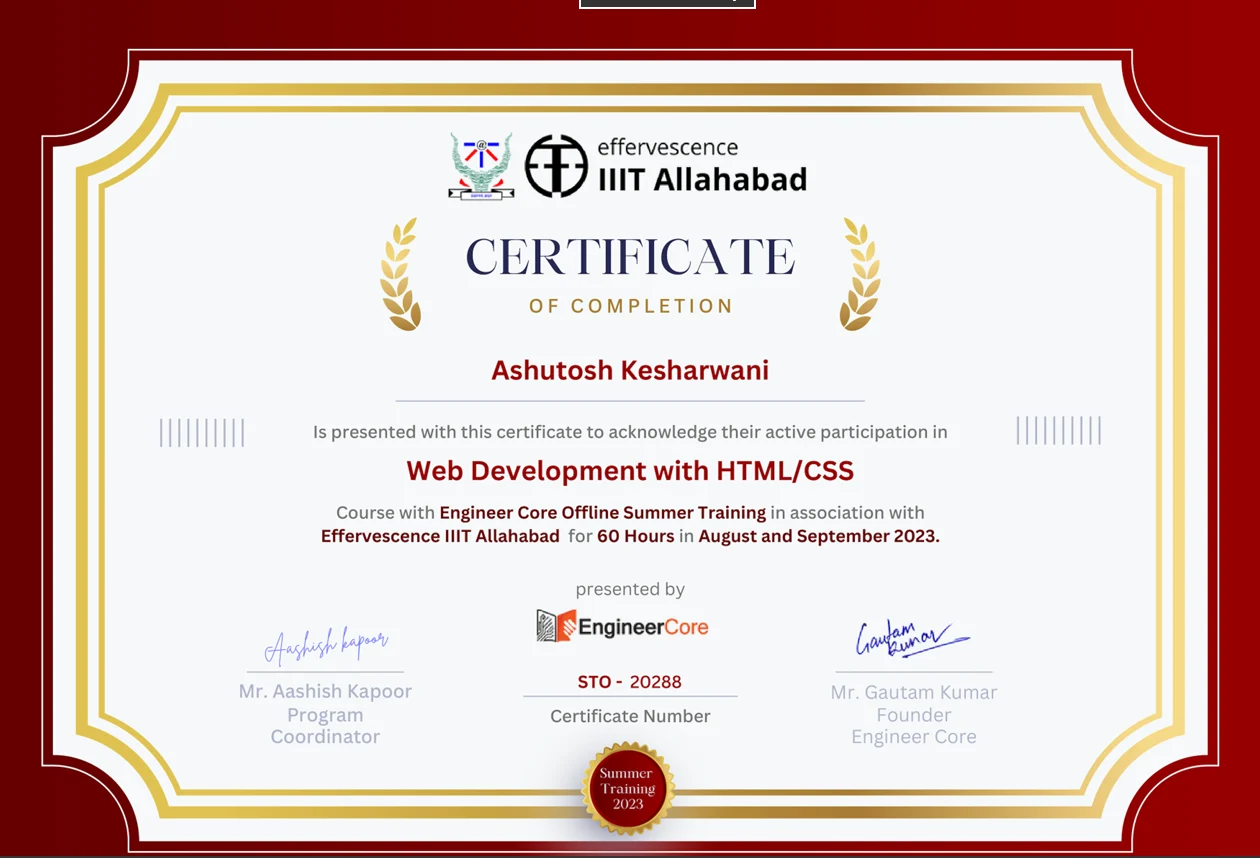This screenshot has height=858, width=1260.
Task: Click the right vertical barcode stripes decoration
Action: (x=1058, y=431)
